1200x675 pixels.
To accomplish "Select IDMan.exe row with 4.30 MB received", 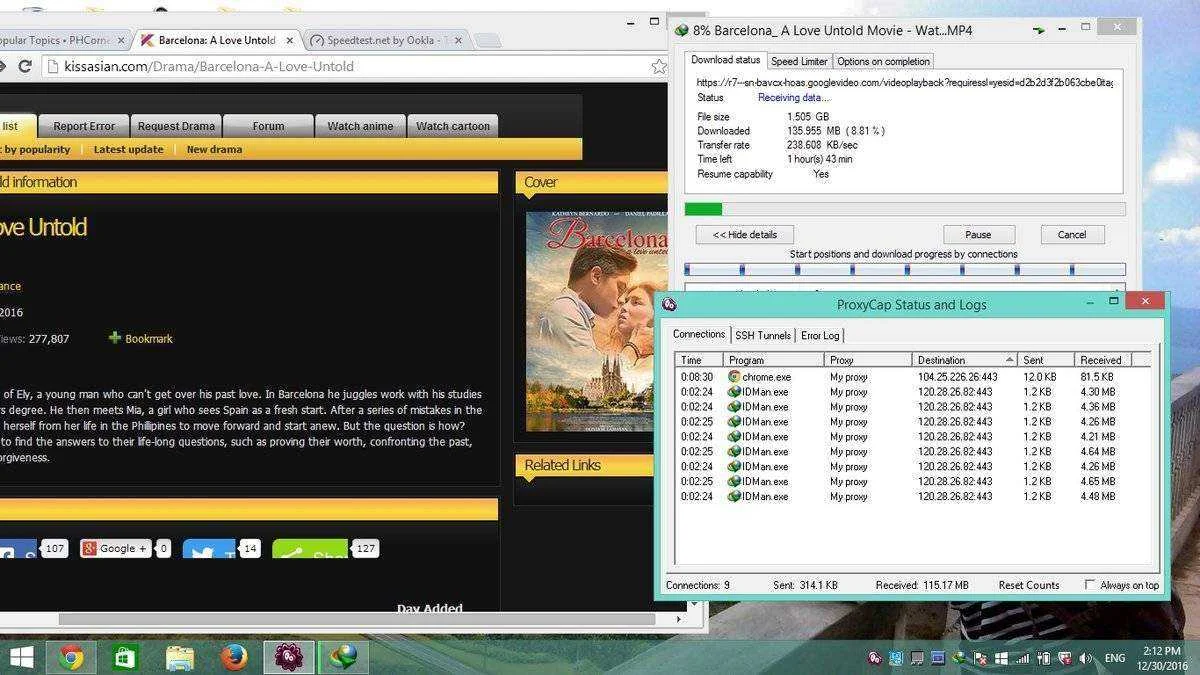I will click(x=914, y=392).
